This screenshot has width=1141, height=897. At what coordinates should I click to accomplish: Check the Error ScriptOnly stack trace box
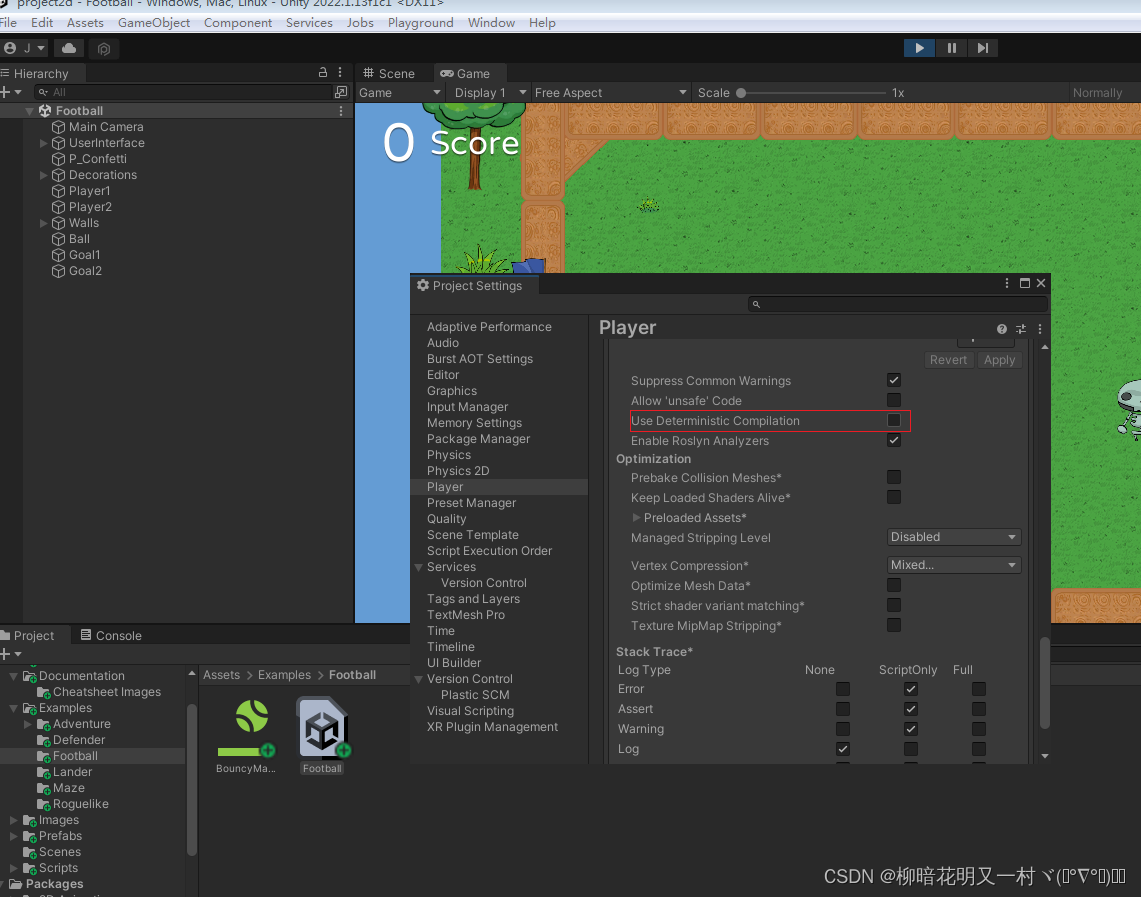point(910,689)
